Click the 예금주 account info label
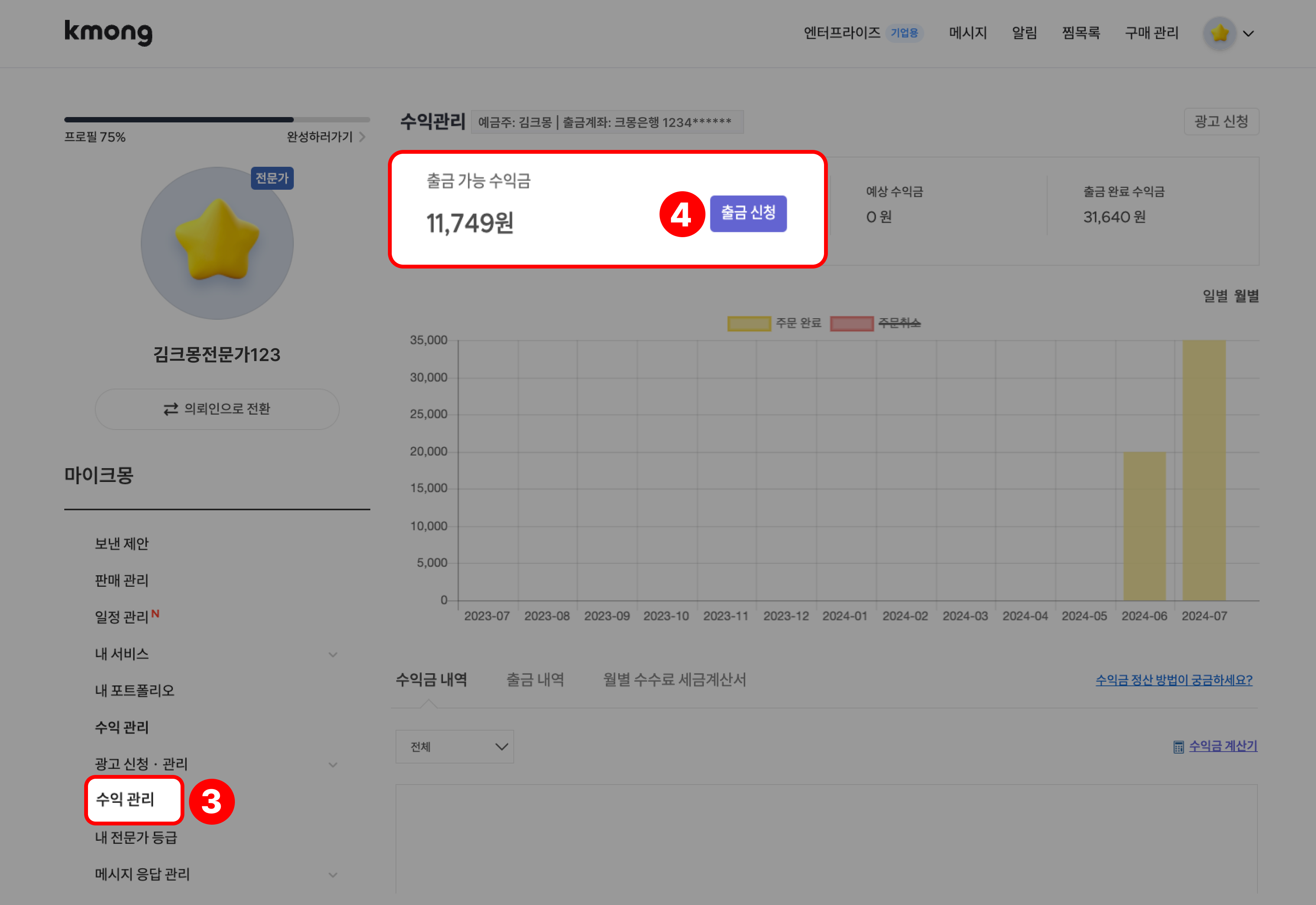This screenshot has height=905, width=1316. pos(607,122)
